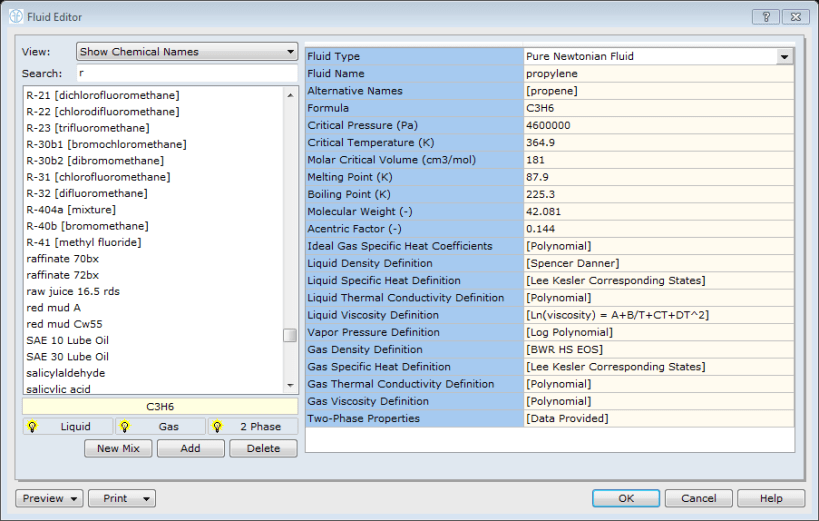Select R-30b1 [bromochloromethane] in the list
The width and height of the screenshot is (819, 521).
pos(107,144)
